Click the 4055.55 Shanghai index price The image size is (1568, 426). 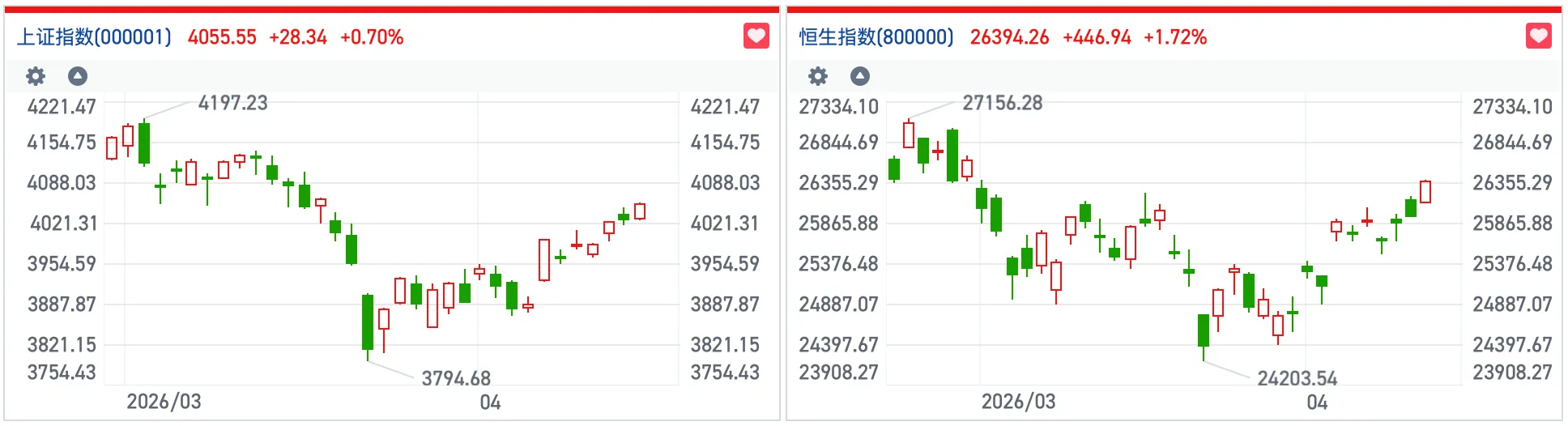(222, 37)
